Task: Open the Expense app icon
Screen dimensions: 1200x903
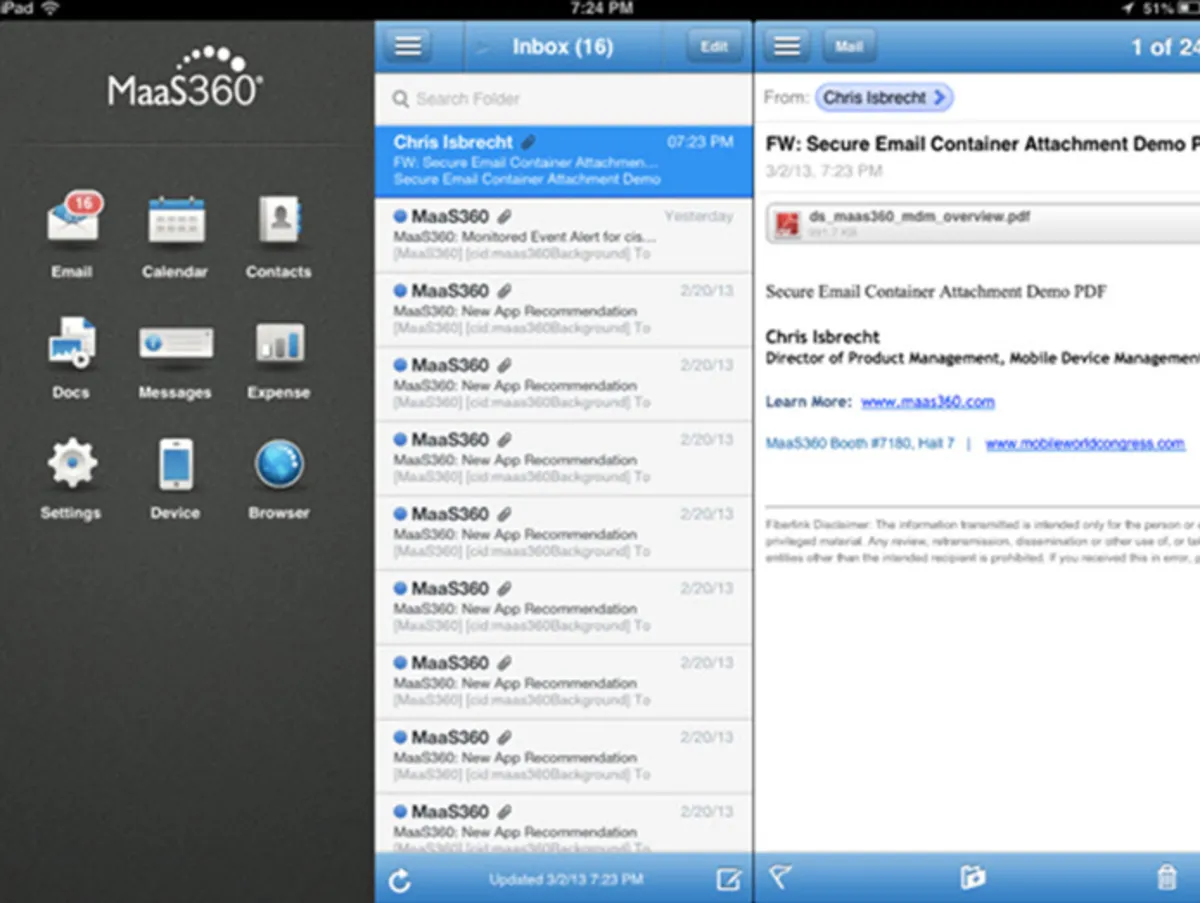Action: [280, 342]
